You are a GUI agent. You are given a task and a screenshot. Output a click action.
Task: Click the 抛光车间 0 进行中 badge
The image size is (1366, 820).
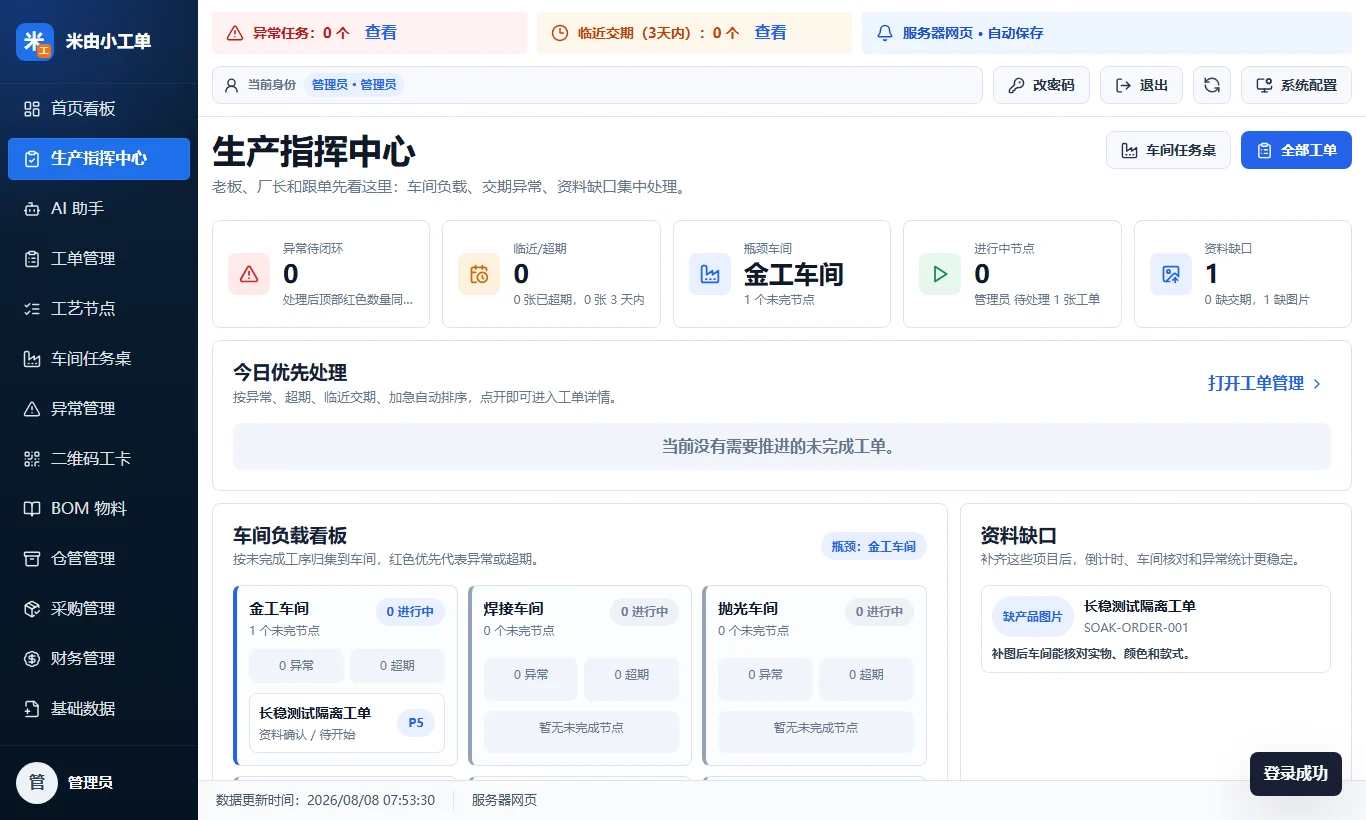tap(879, 611)
